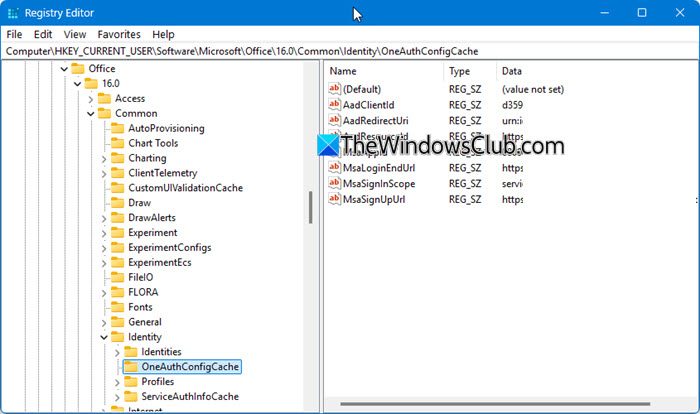The image size is (700, 414).
Task: Expand the Access tree node
Action: tap(91, 99)
